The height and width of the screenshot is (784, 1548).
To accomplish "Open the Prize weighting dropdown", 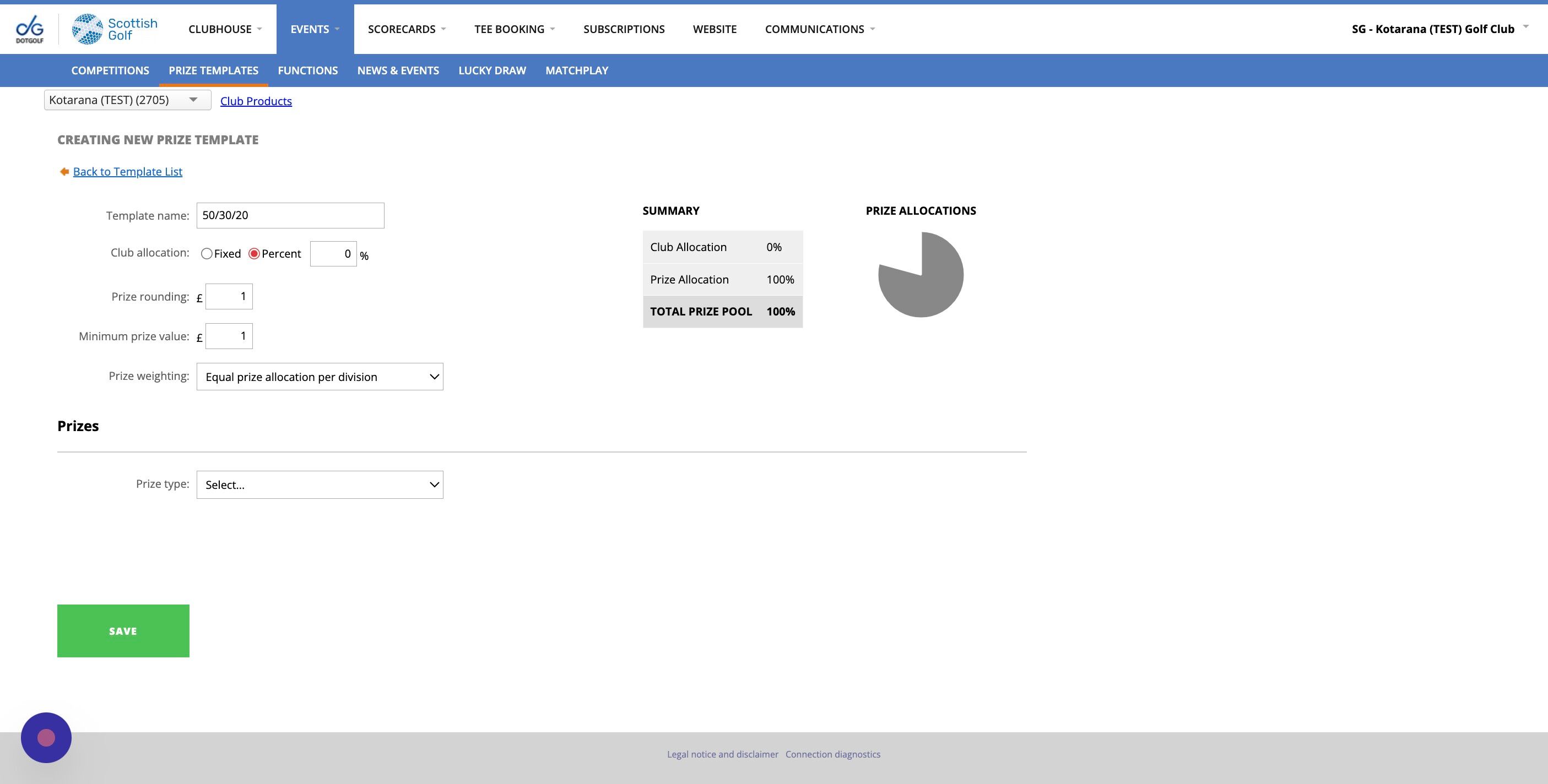I will click(x=320, y=377).
